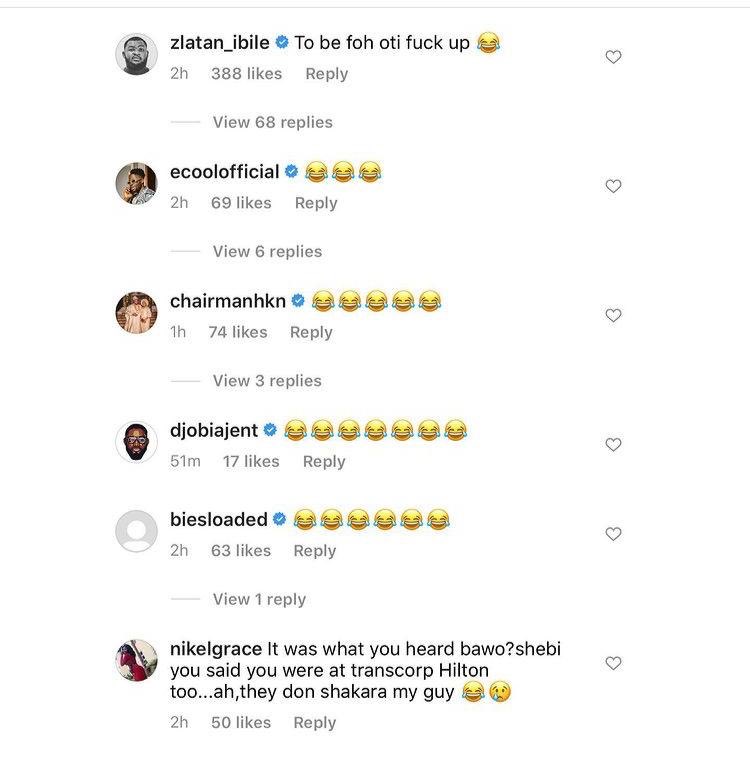750x770 pixels.
Task: Expand View 6 replies under ecoolofficial
Action: [x=267, y=251]
